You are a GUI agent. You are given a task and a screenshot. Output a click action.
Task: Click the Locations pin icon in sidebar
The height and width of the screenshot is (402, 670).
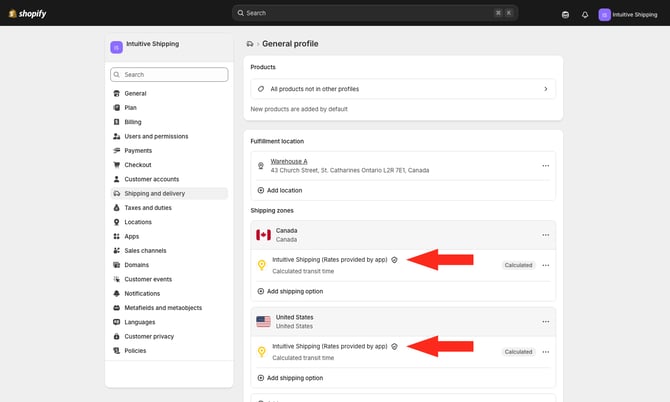(116, 222)
